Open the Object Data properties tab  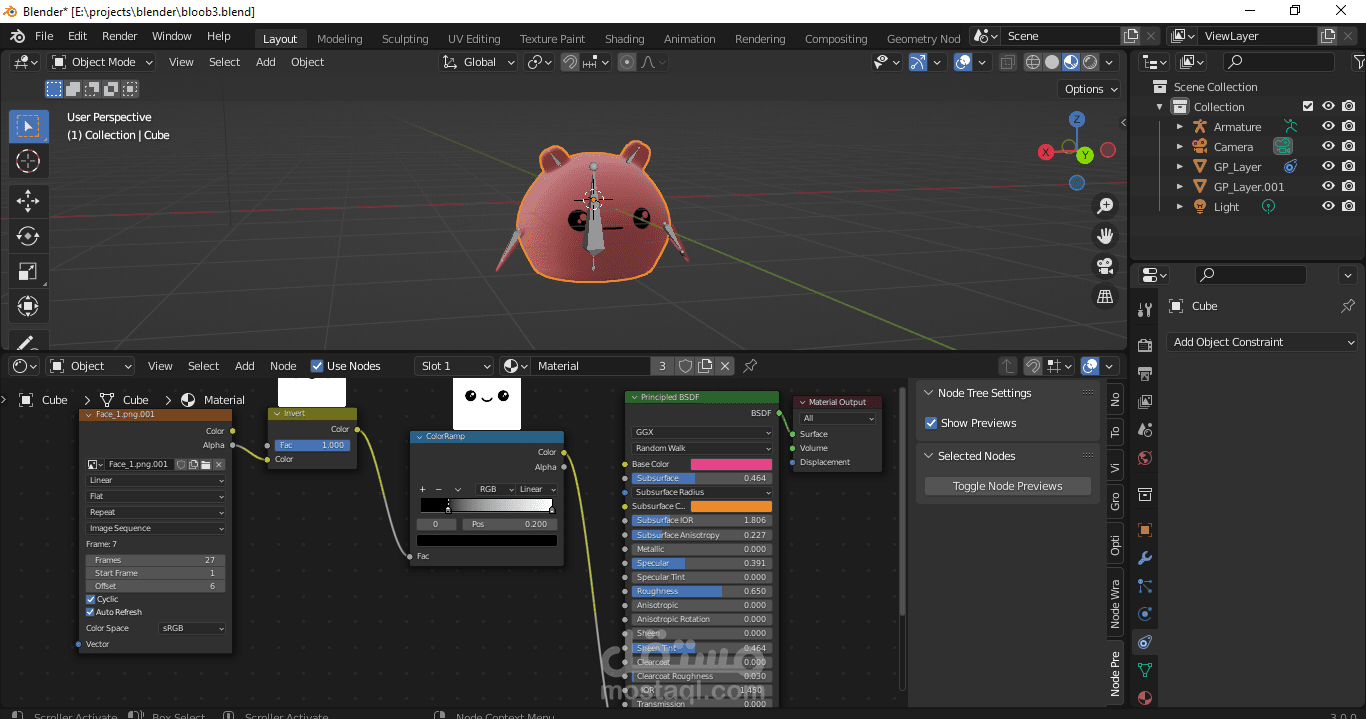click(x=1145, y=670)
